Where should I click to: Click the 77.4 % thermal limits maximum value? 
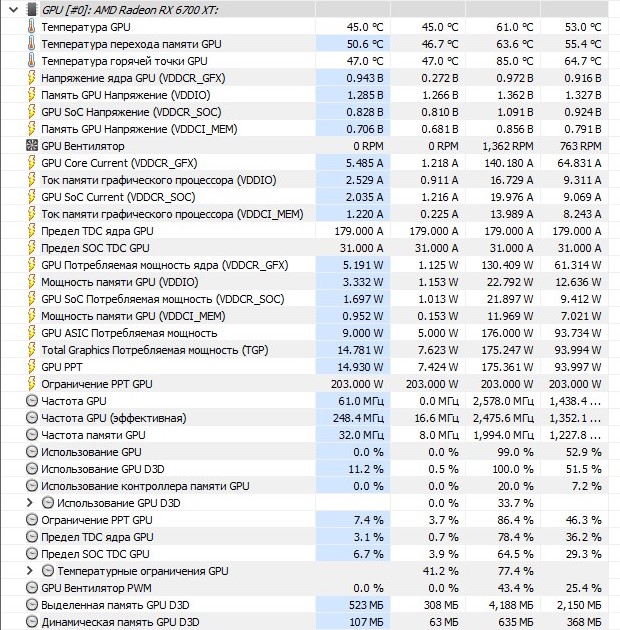516,571
